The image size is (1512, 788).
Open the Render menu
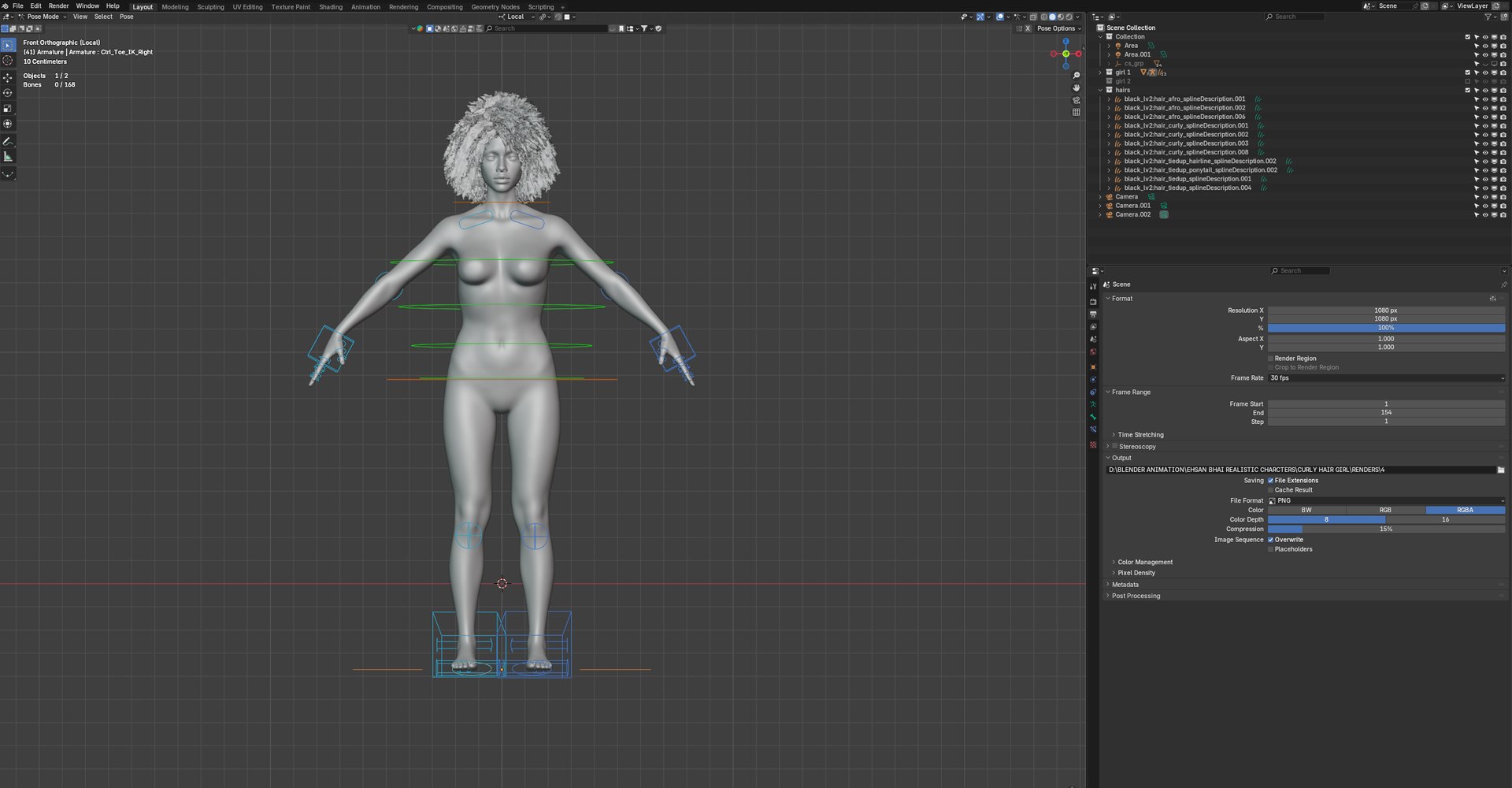coord(58,6)
